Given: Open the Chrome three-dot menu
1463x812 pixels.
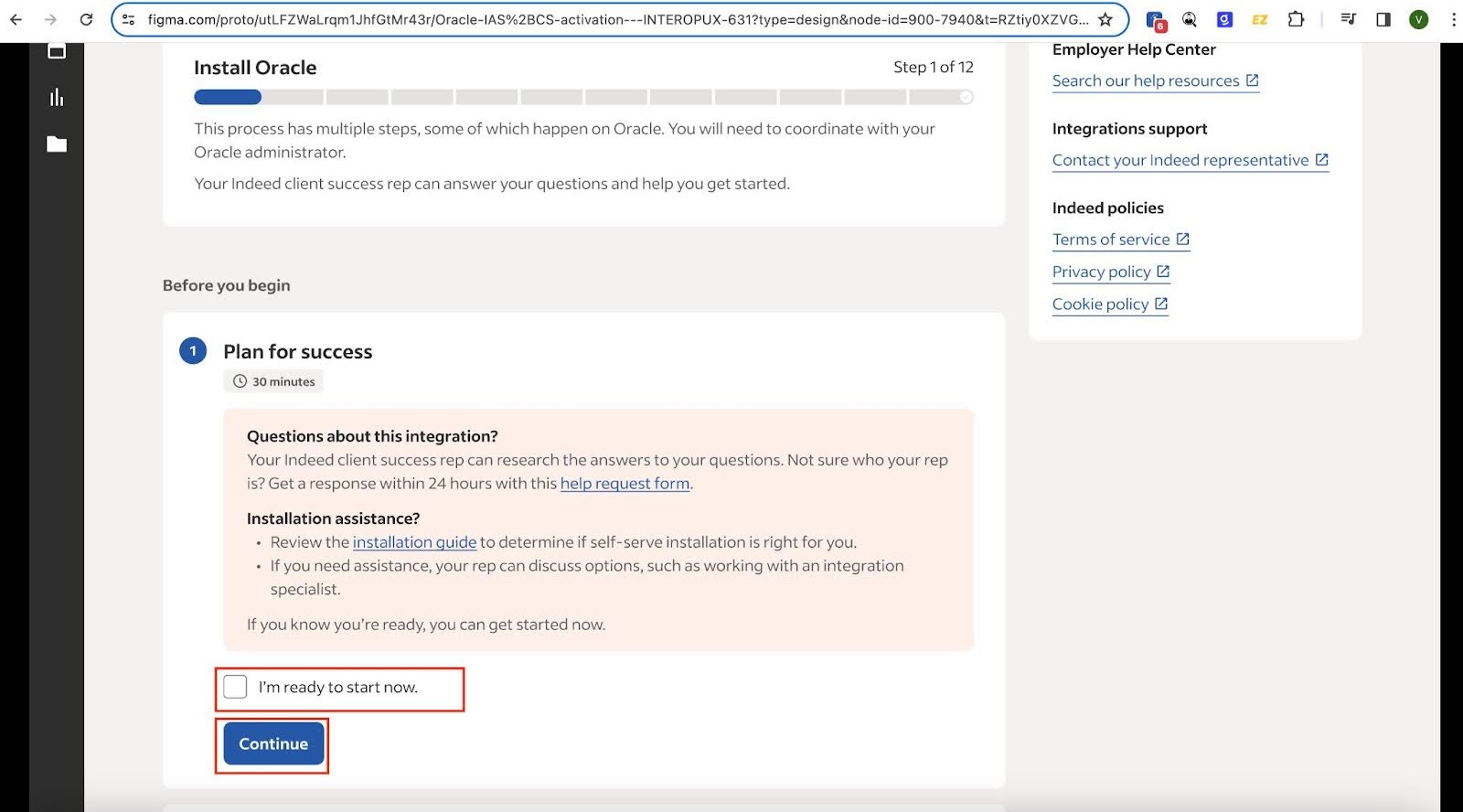Looking at the screenshot, I should click(1453, 19).
